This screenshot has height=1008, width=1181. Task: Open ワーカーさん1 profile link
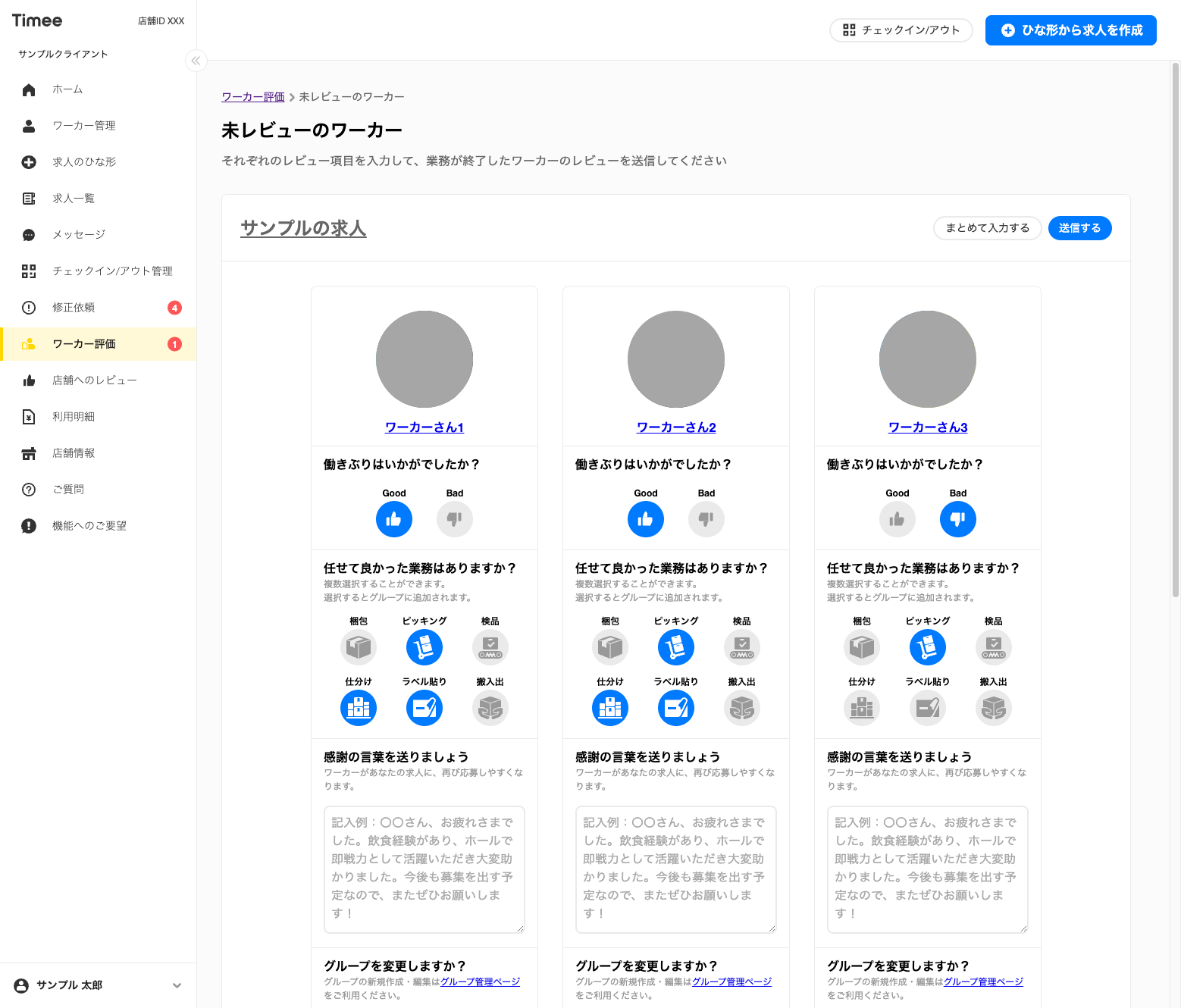tap(424, 427)
